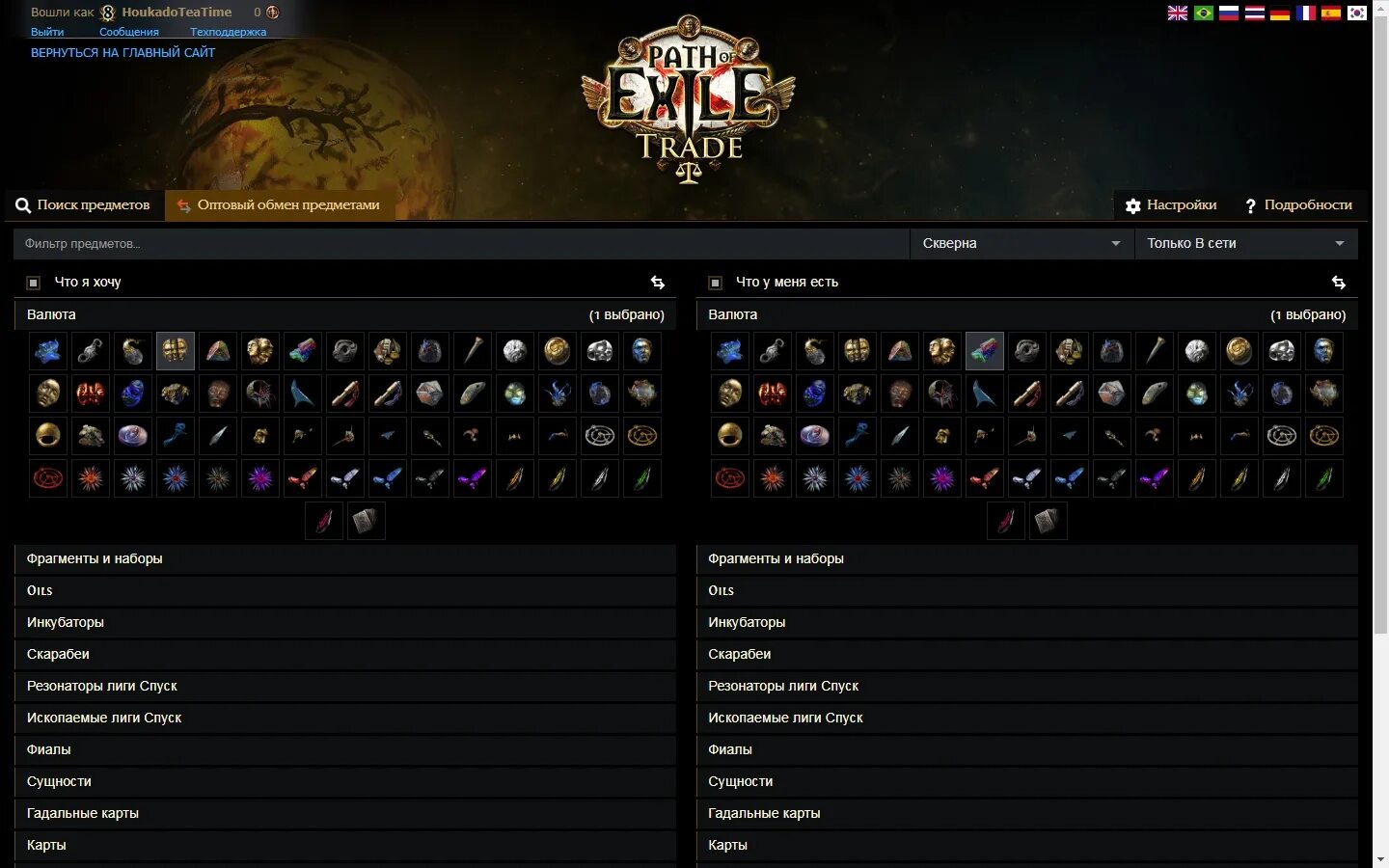Expand Скарабеи in the have panel
This screenshot has height=868, width=1389.
[1027, 655]
